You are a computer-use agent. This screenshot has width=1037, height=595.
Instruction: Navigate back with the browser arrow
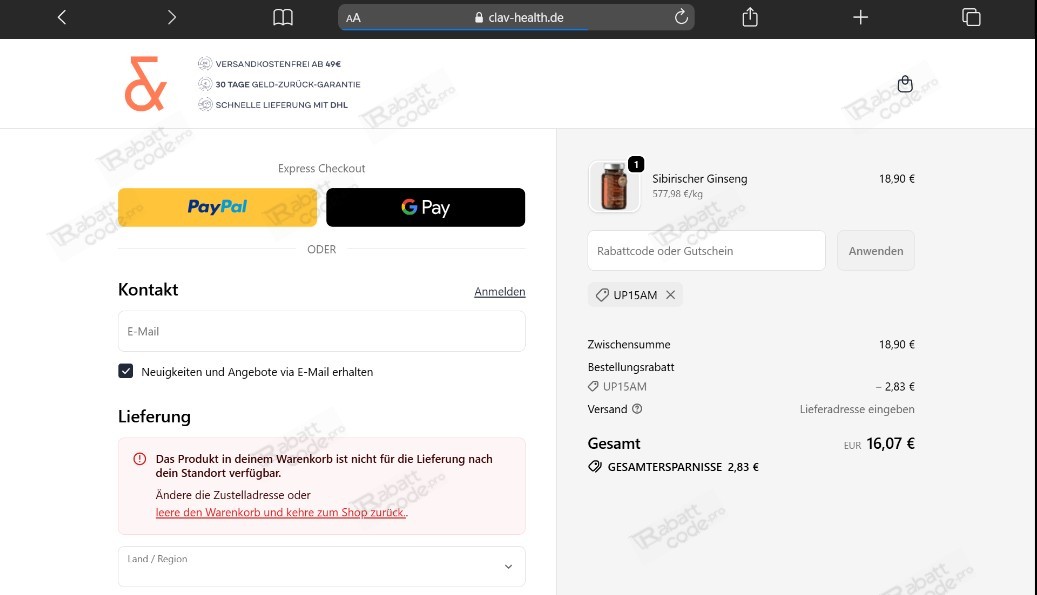[x=61, y=17]
